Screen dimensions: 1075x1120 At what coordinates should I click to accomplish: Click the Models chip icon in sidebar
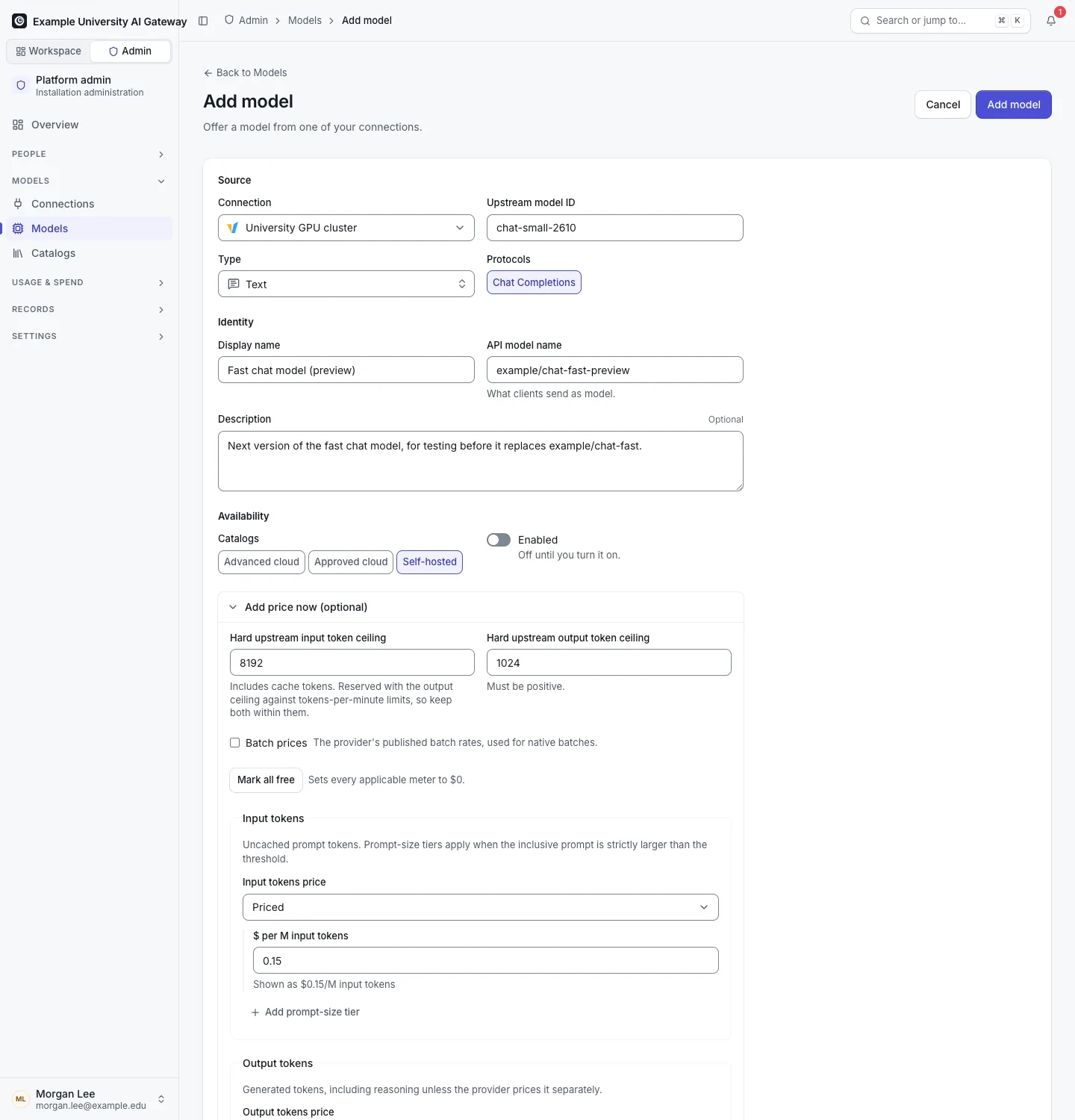[x=18, y=228]
